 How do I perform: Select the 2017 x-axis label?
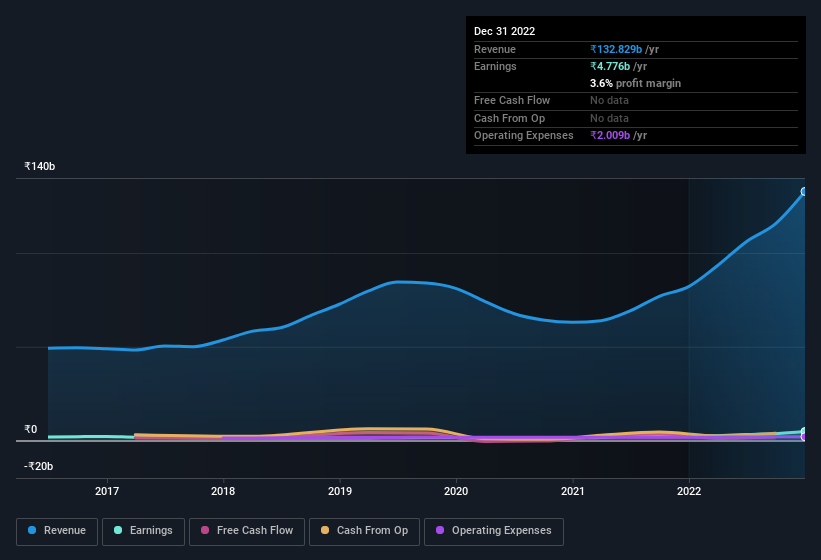(x=107, y=491)
